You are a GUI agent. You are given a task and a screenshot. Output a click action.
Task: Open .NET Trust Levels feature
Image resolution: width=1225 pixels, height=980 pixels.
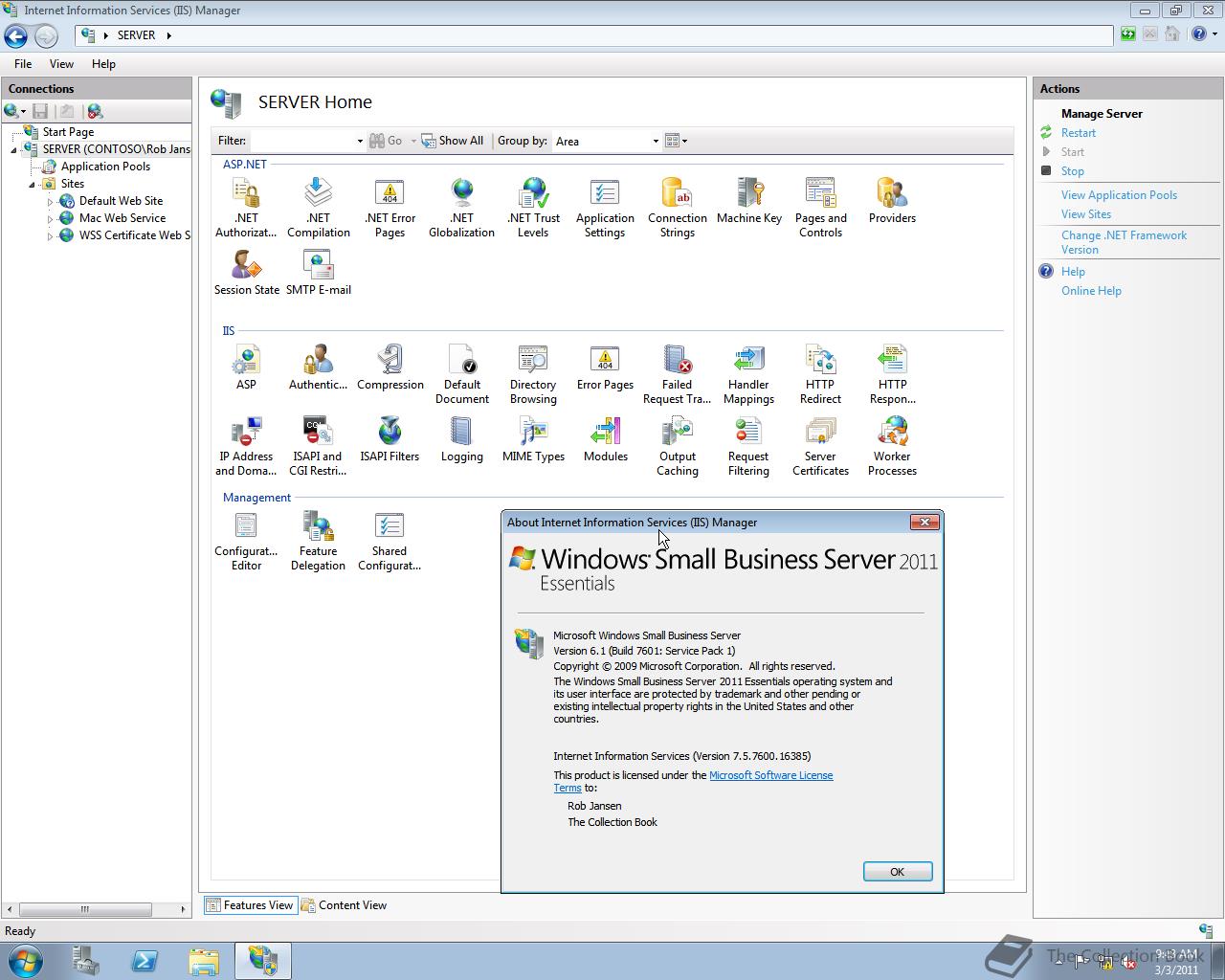(533, 208)
